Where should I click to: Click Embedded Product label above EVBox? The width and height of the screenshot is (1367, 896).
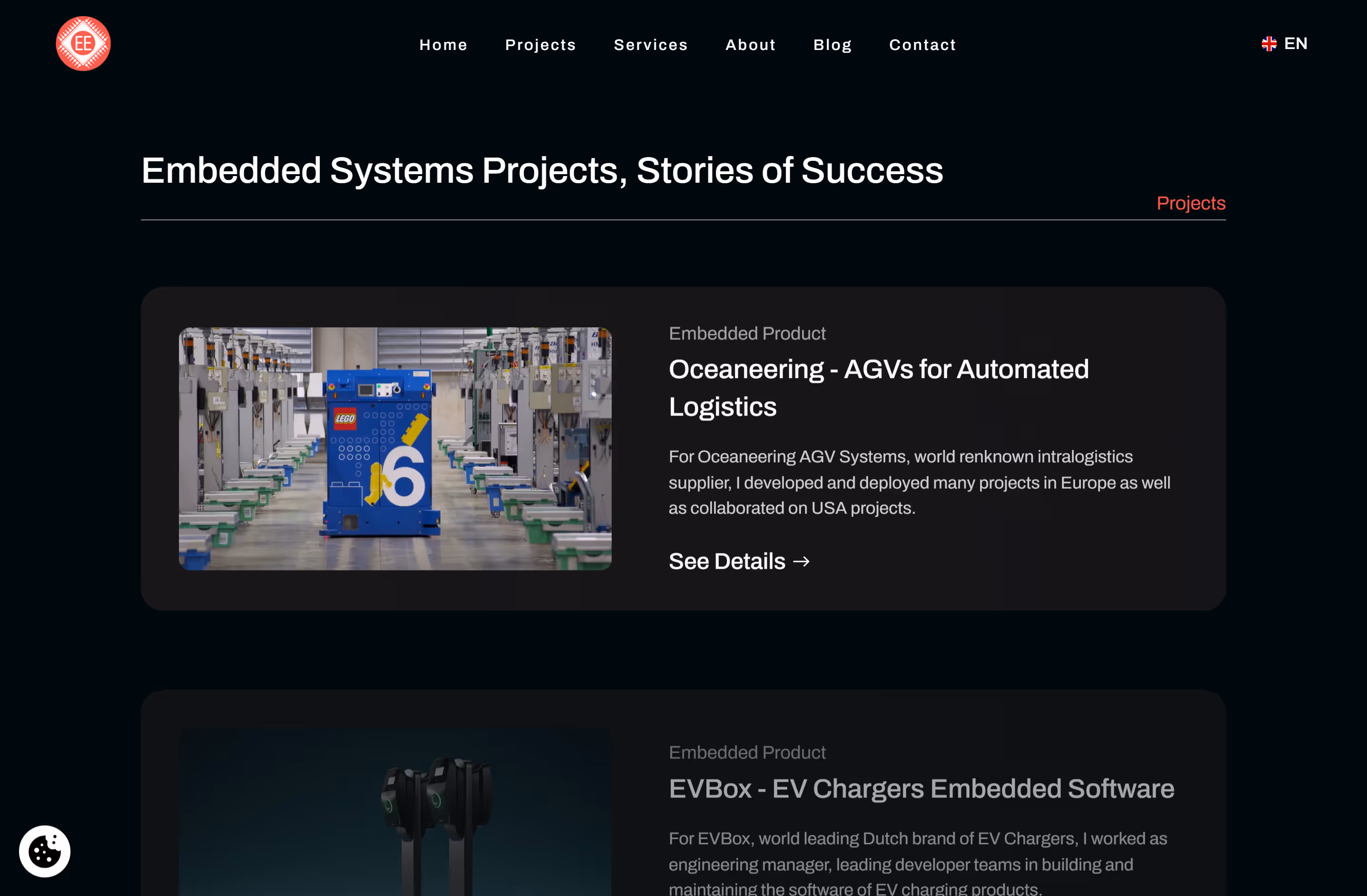747,752
